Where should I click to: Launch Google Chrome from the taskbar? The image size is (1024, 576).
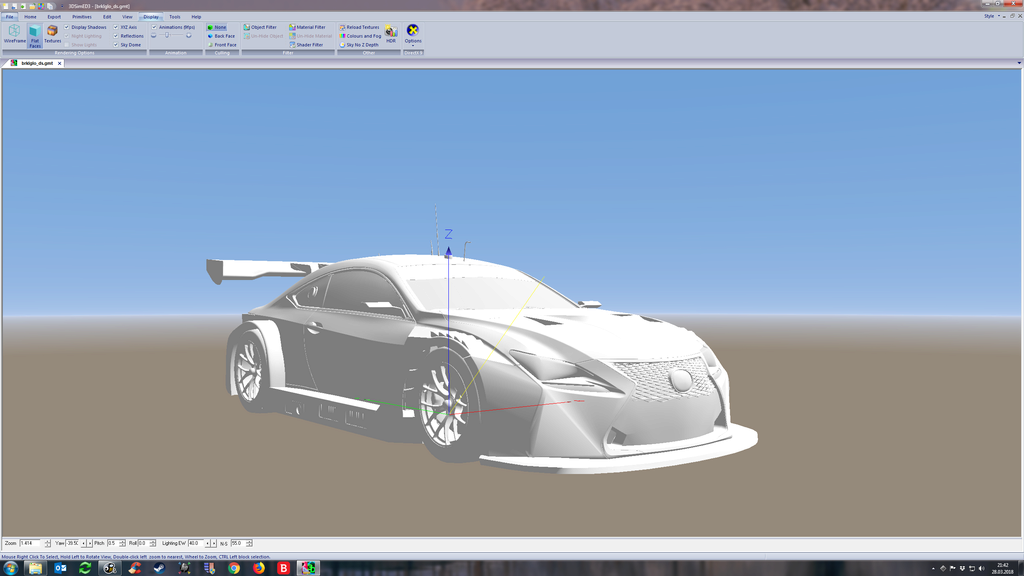pos(234,568)
